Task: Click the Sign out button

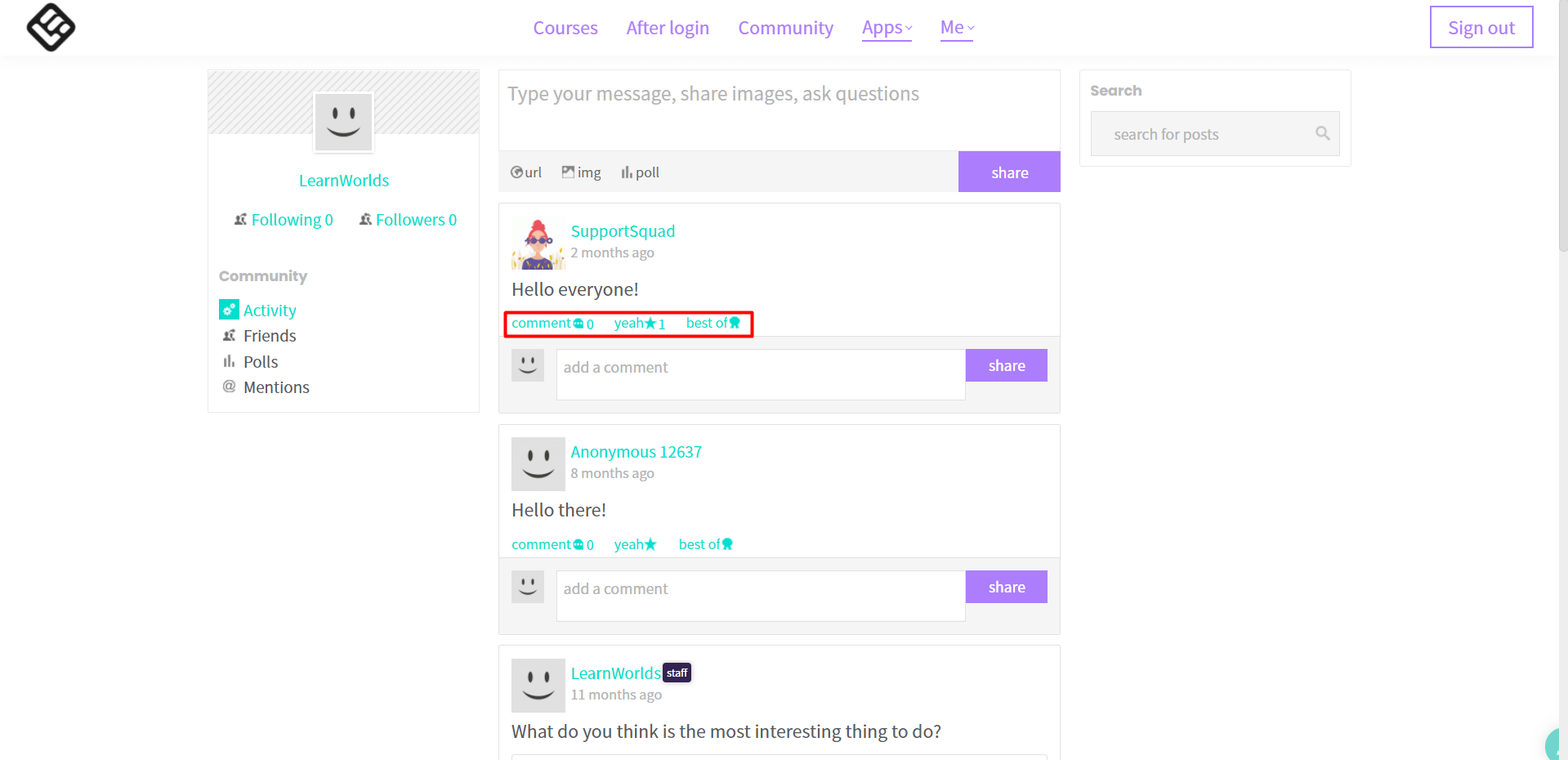Action: 1481,27
